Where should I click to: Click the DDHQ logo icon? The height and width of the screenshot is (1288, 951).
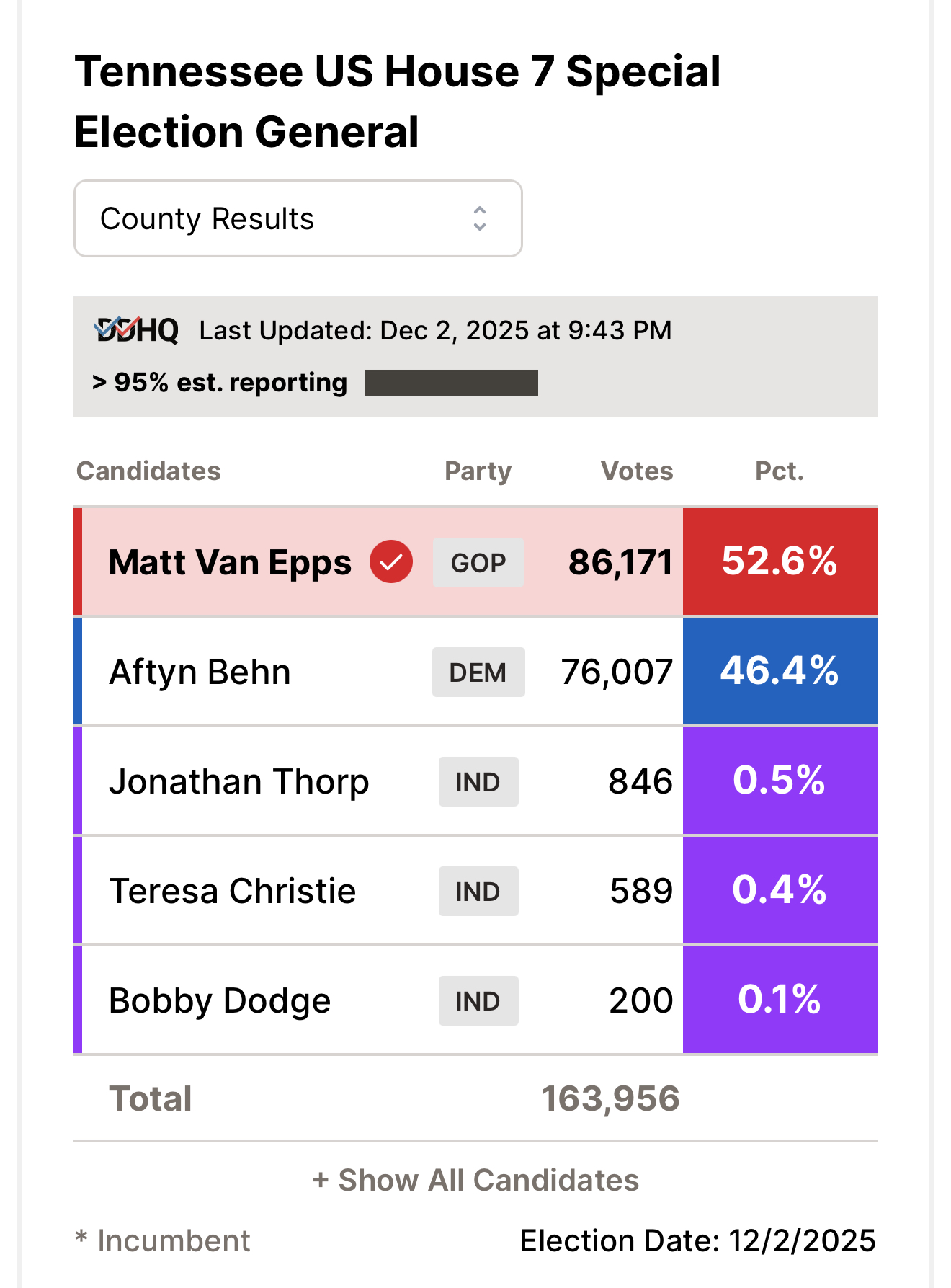pyautogui.click(x=137, y=330)
